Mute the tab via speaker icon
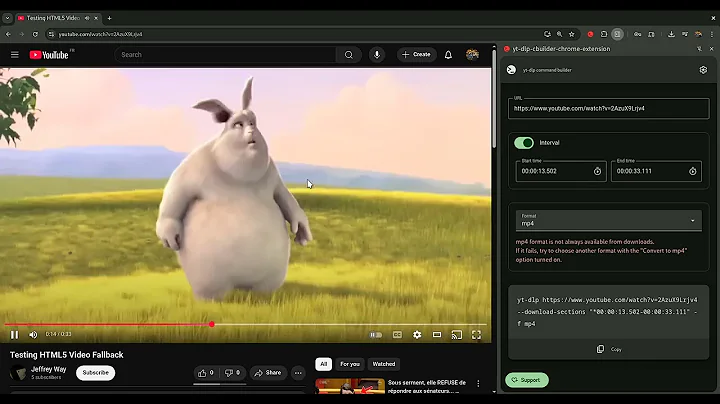The height and width of the screenshot is (404, 720). pyautogui.click(x=87, y=18)
